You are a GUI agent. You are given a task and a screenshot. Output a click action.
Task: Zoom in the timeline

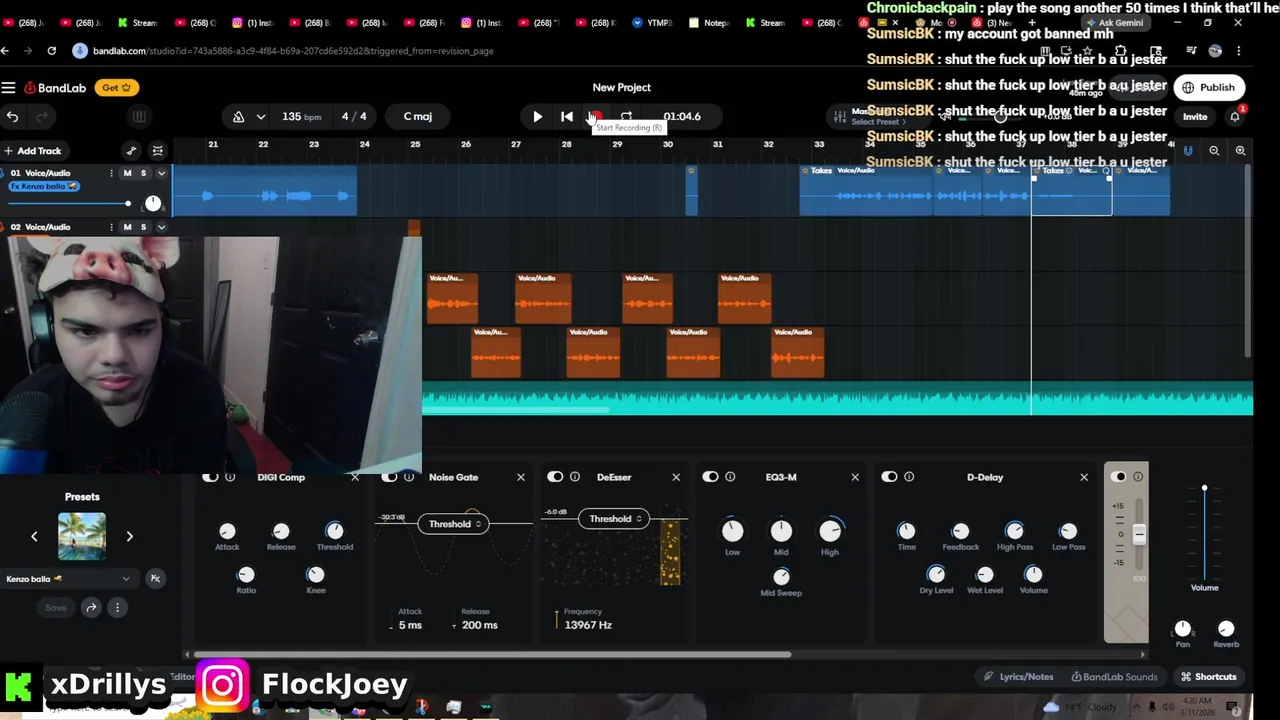tap(1240, 151)
